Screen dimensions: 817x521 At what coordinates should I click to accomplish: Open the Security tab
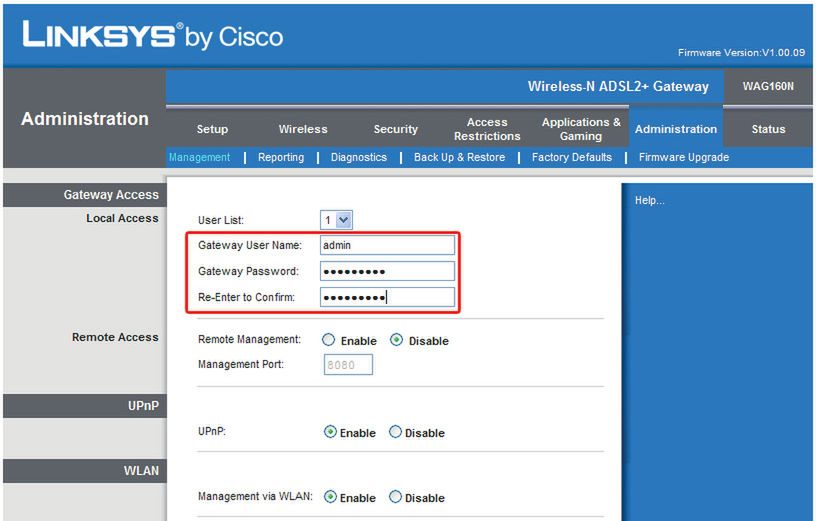[395, 129]
